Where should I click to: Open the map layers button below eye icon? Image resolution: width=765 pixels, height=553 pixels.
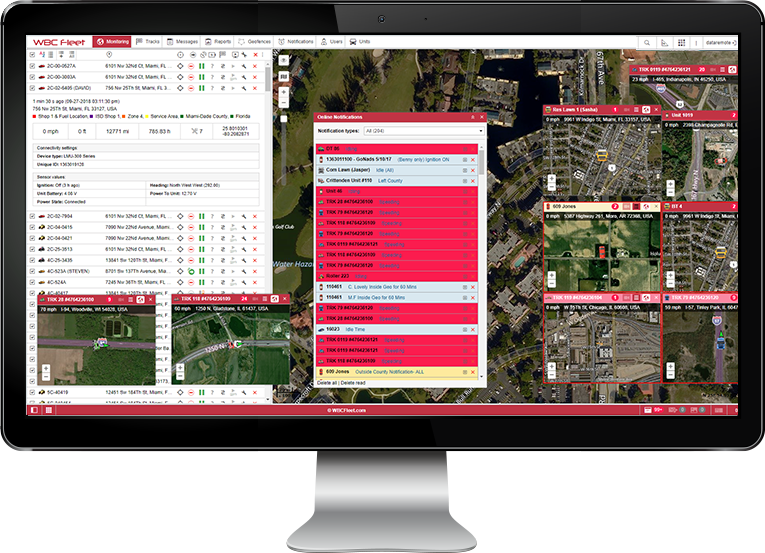point(284,77)
